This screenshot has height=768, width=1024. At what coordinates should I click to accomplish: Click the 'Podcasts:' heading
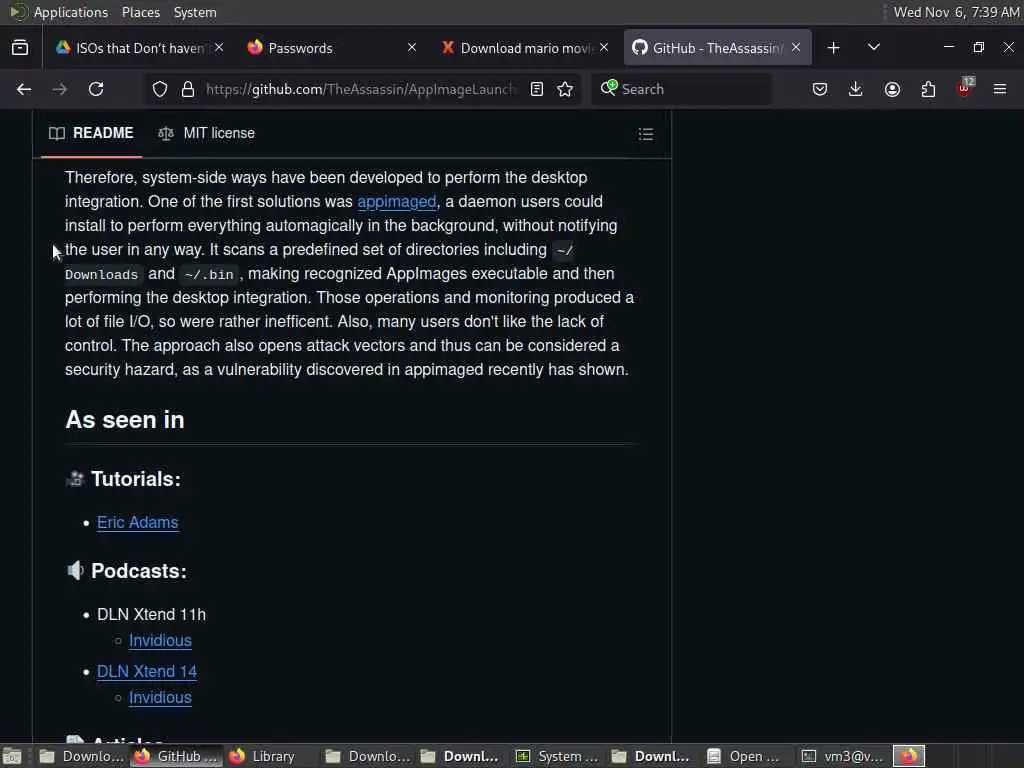[139, 571]
